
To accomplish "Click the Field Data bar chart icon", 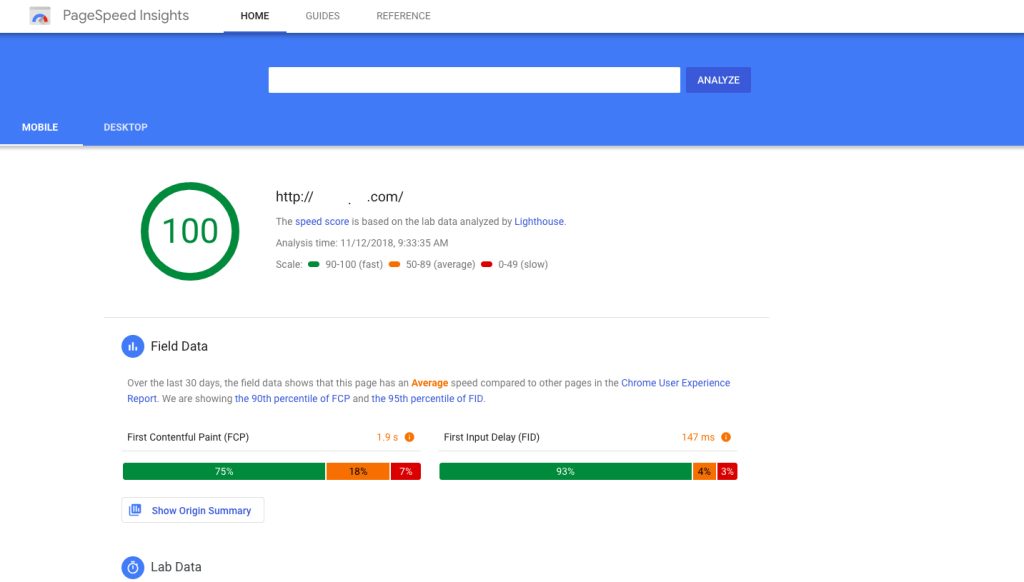I will coord(133,346).
